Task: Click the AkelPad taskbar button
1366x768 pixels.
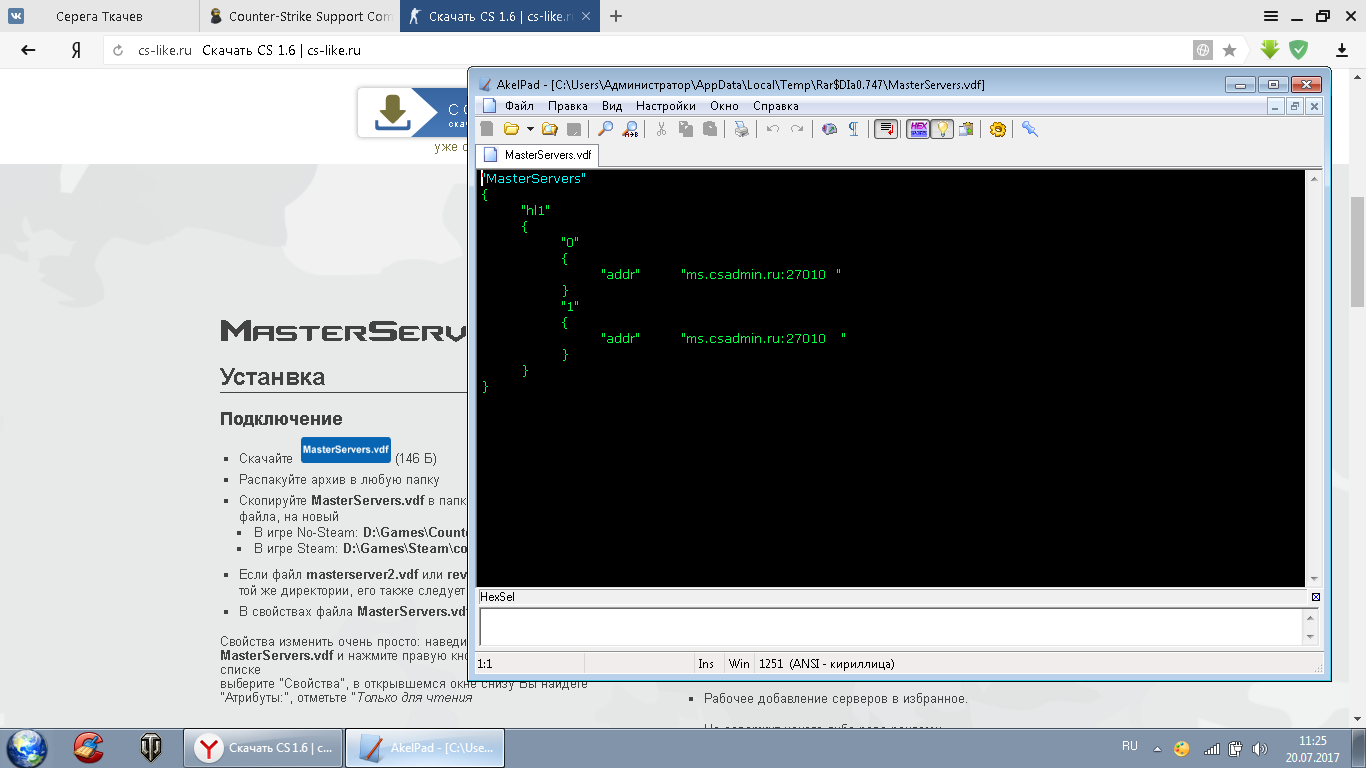Action: tap(425, 748)
